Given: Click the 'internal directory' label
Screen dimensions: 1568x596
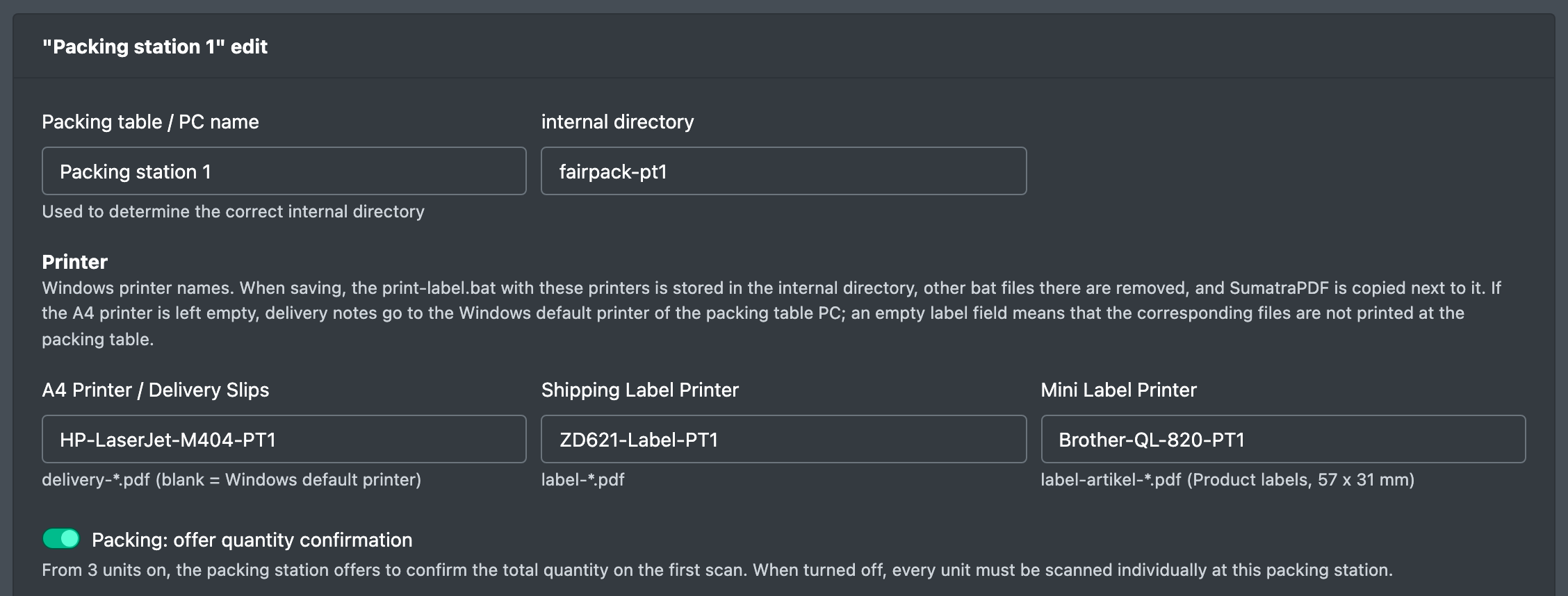Looking at the screenshot, I should 617,122.
